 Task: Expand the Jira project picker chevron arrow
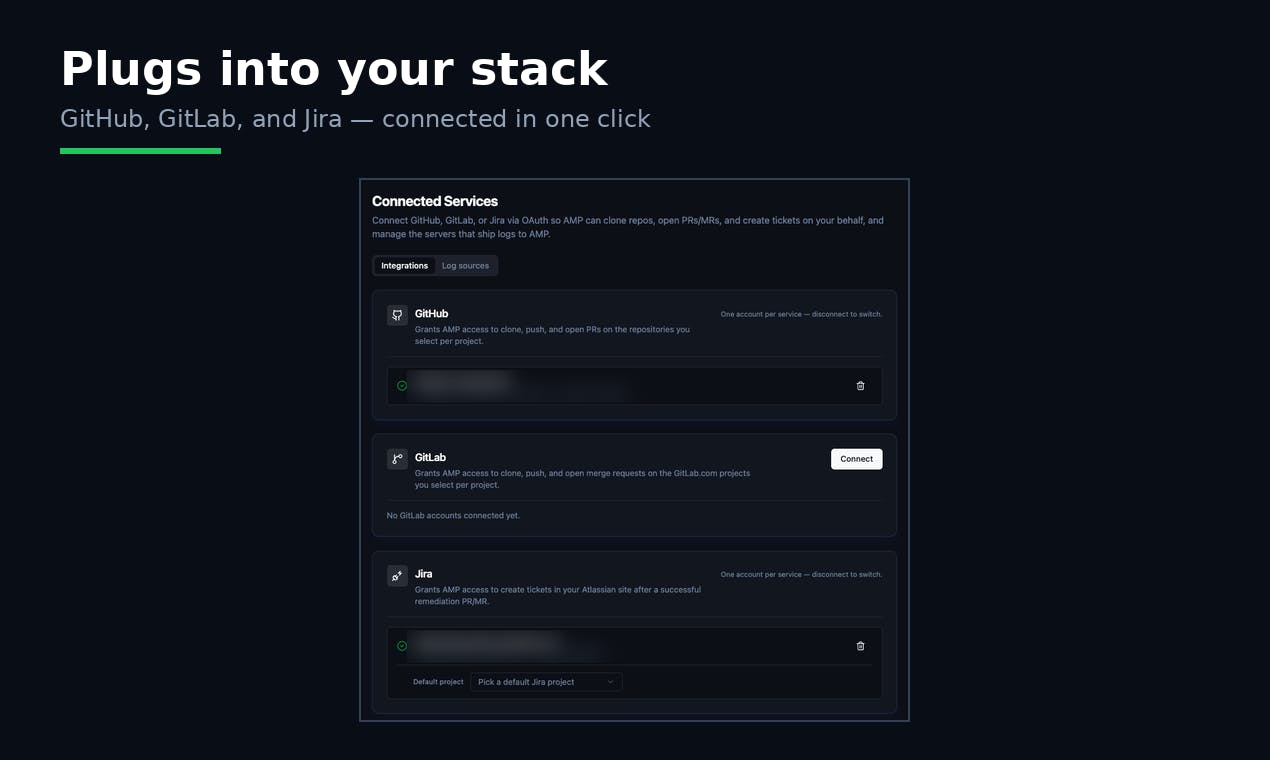pos(610,682)
